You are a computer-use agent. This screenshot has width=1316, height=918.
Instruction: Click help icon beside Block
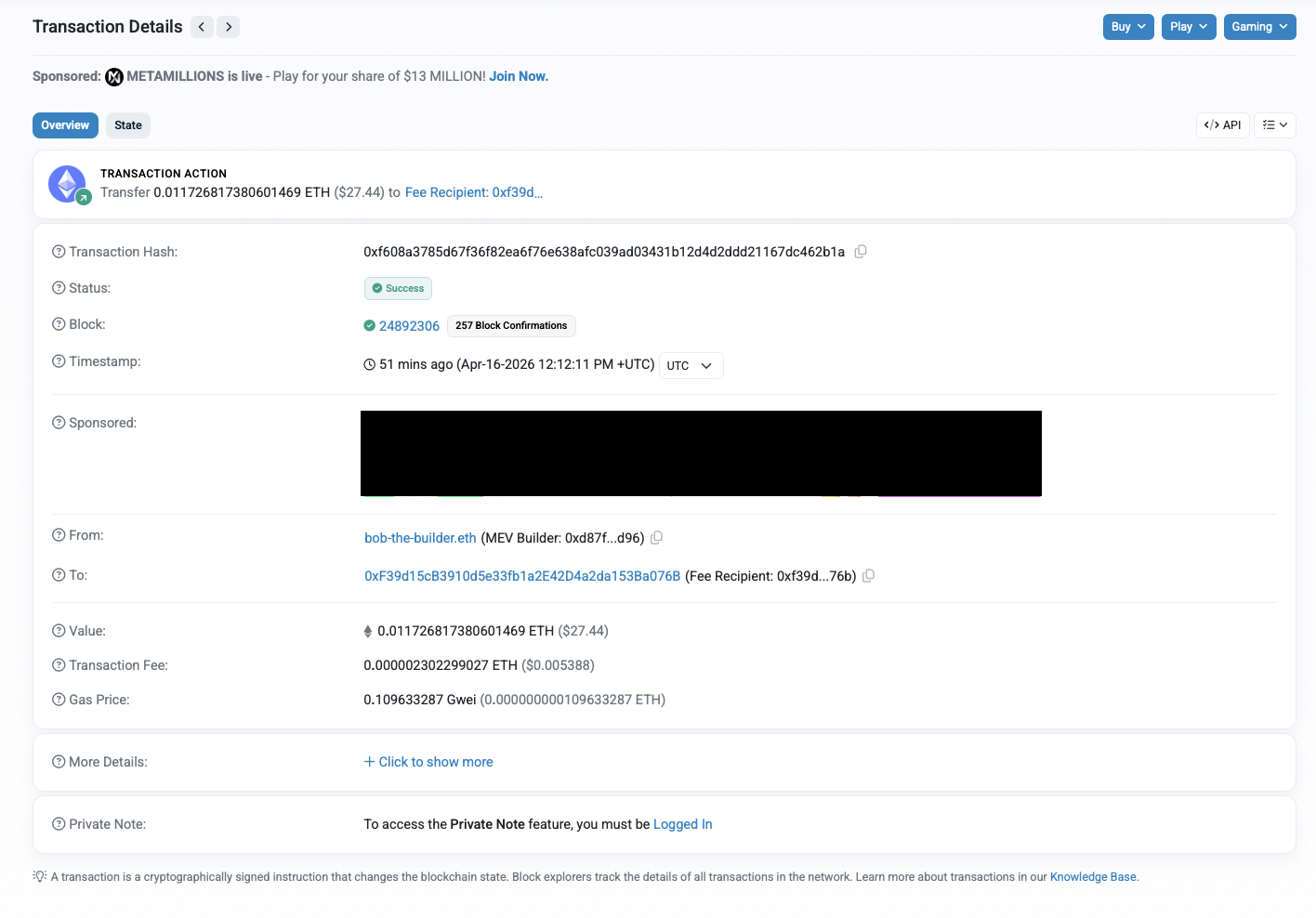59,324
